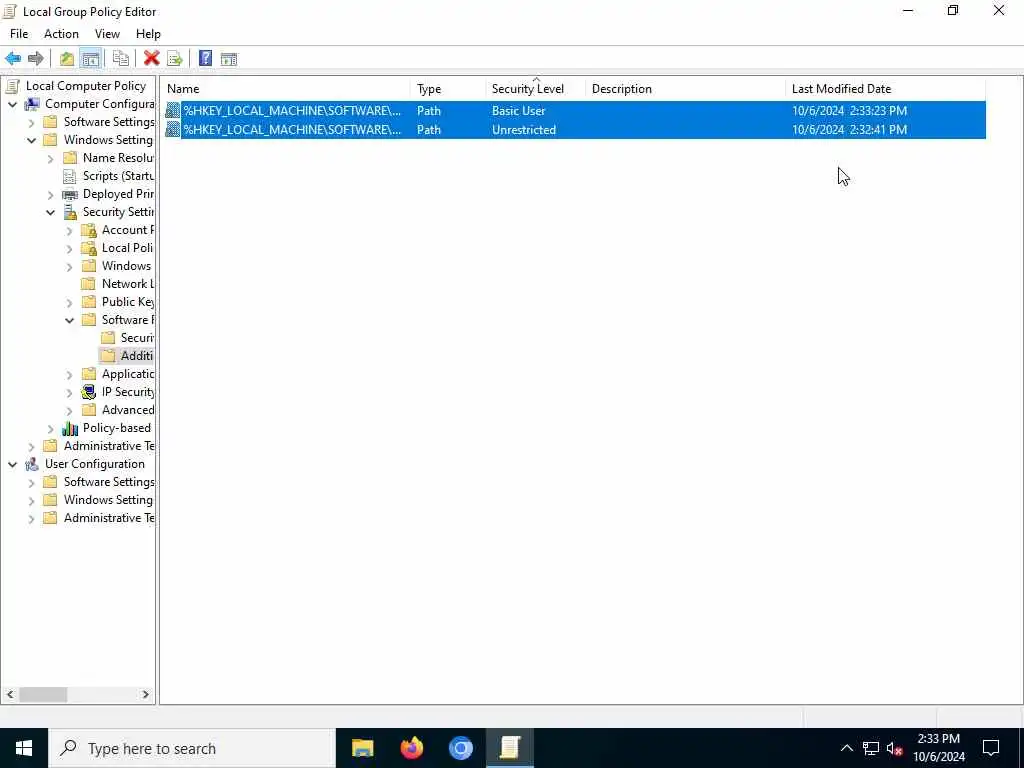1024x768 pixels.
Task: Click the Policy-based QoS chart icon
Action: pyautogui.click(x=70, y=428)
